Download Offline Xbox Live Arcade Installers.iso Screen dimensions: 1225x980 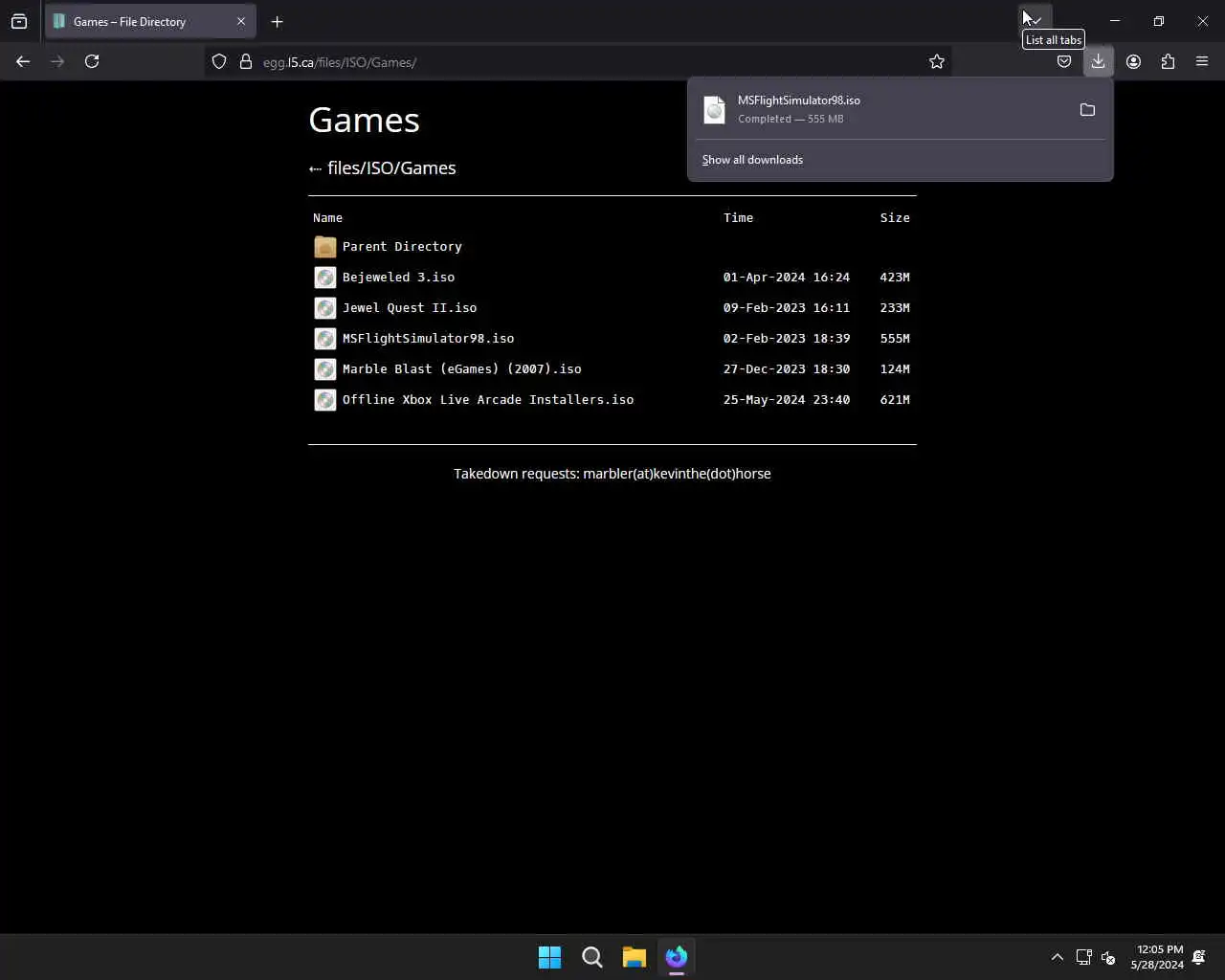(x=488, y=399)
